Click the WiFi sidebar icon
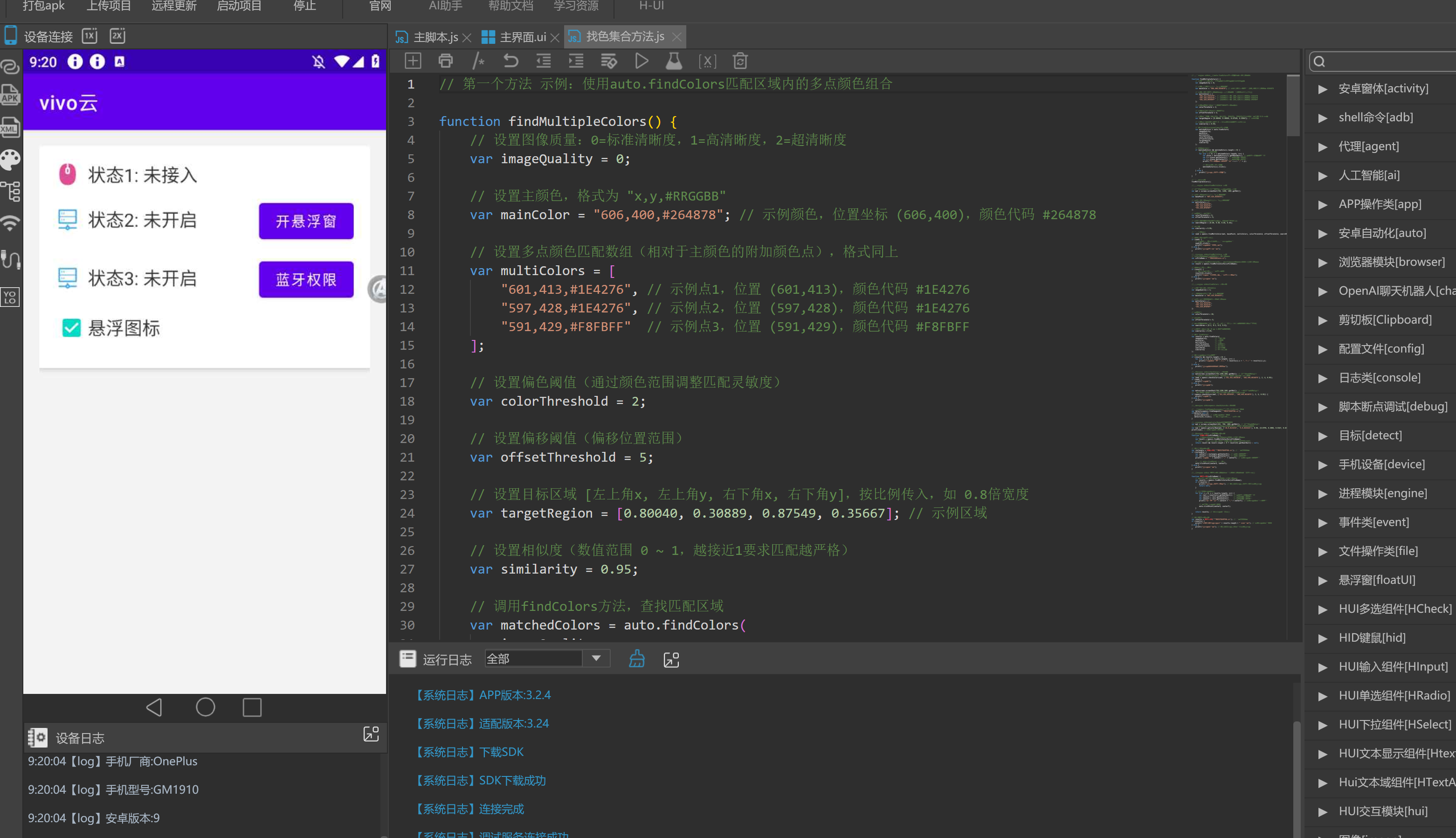The height and width of the screenshot is (838, 1456). 10,223
